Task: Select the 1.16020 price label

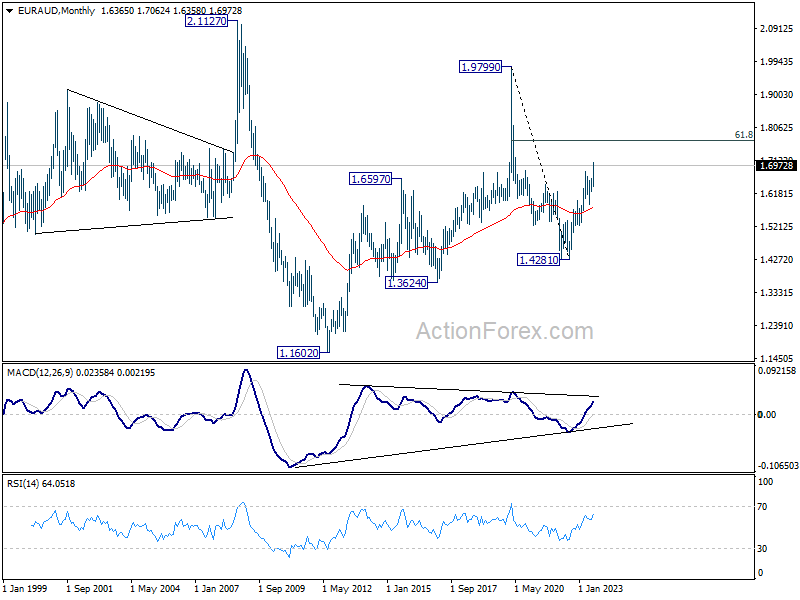Action: coord(299,353)
